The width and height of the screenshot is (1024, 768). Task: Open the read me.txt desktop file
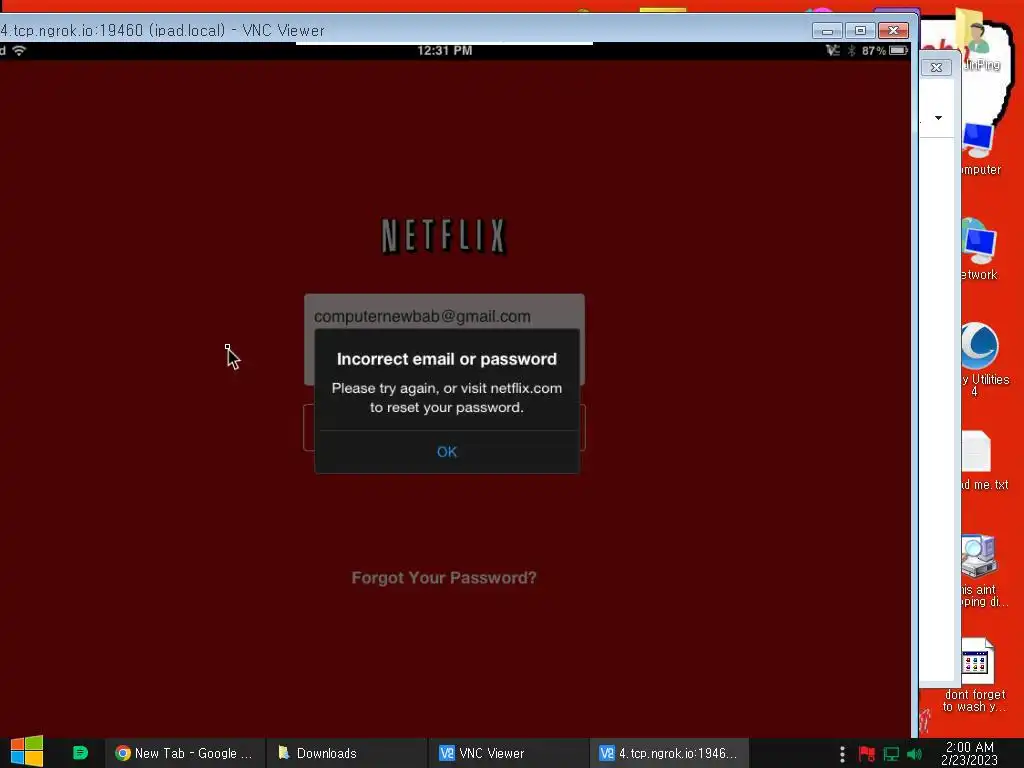tap(983, 460)
